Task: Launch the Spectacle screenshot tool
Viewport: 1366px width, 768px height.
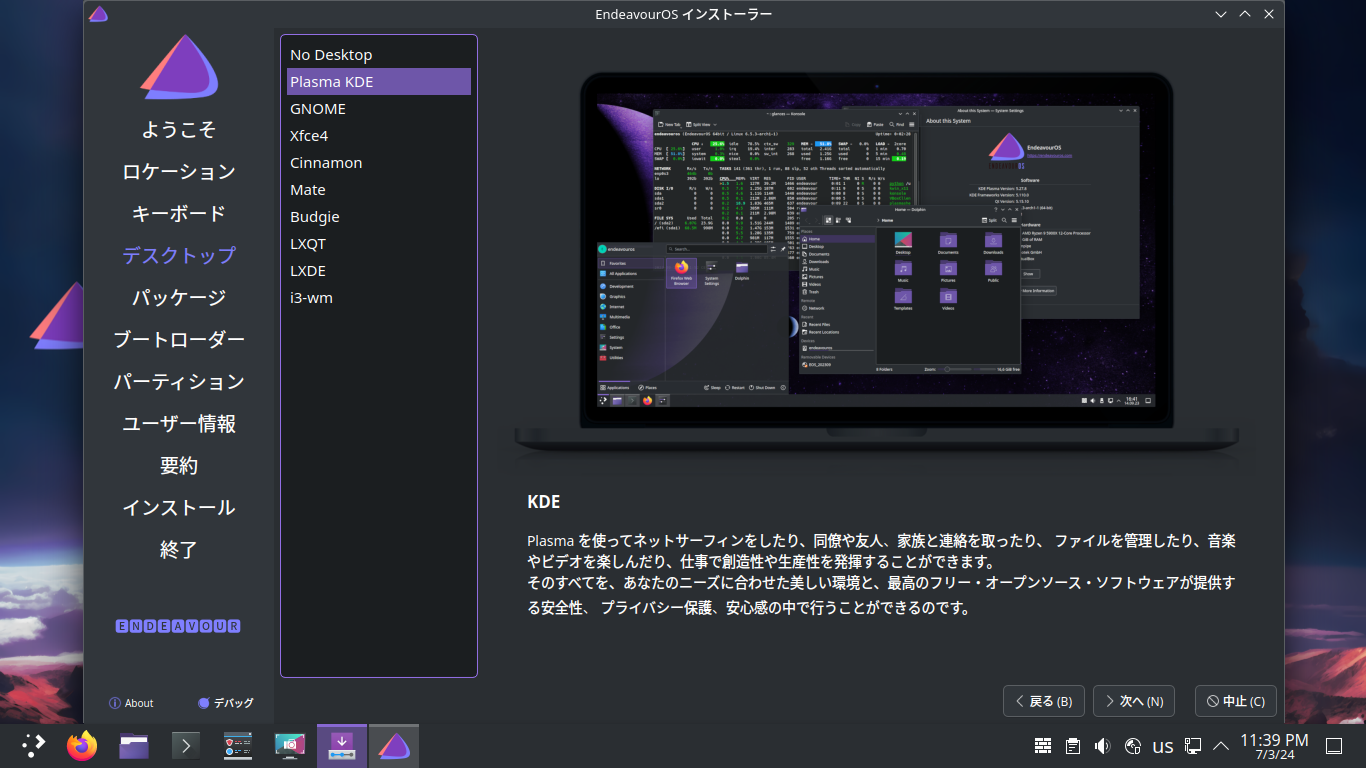Action: tap(290, 745)
